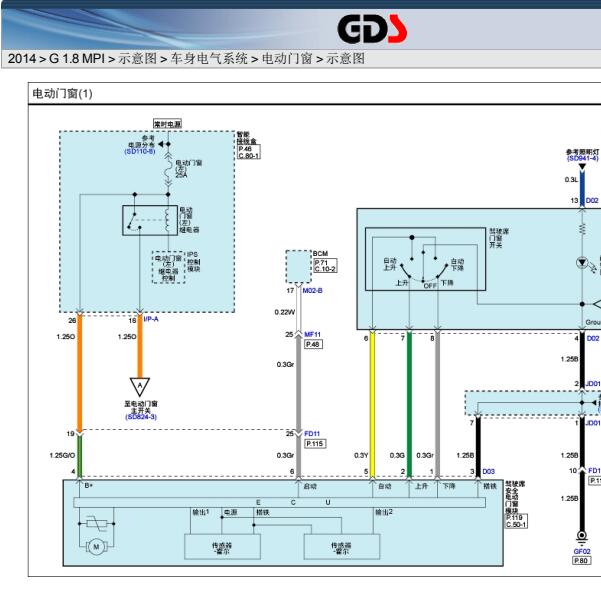Click the 常时电源 power label box
Viewport: 601px width, 600px height.
tap(167, 123)
